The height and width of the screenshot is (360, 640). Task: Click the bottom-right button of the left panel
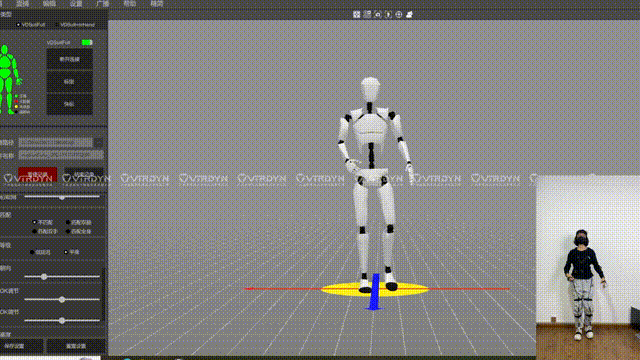76,346
